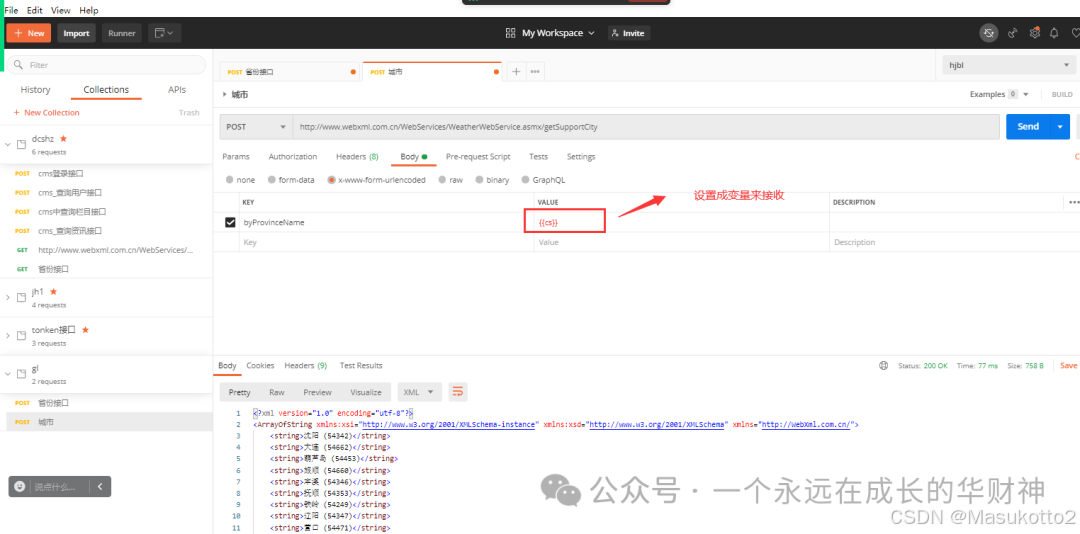Switch to the Collections tab
The width and height of the screenshot is (1080, 534).
point(106,90)
